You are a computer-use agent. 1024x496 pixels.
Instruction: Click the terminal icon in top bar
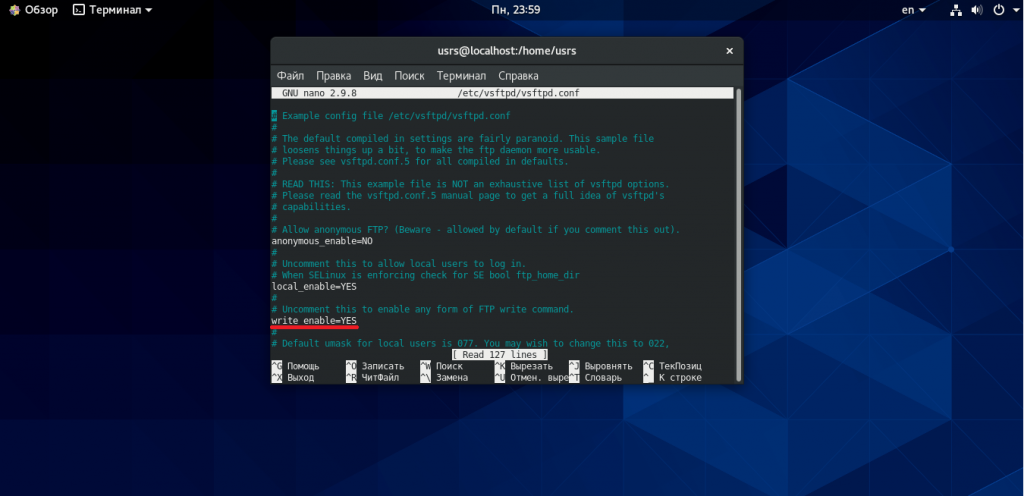[x=78, y=10]
